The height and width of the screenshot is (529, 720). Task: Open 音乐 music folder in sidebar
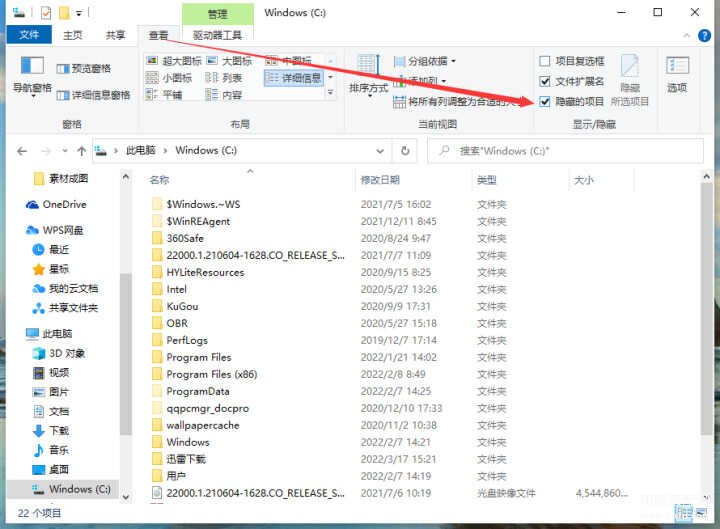51,450
